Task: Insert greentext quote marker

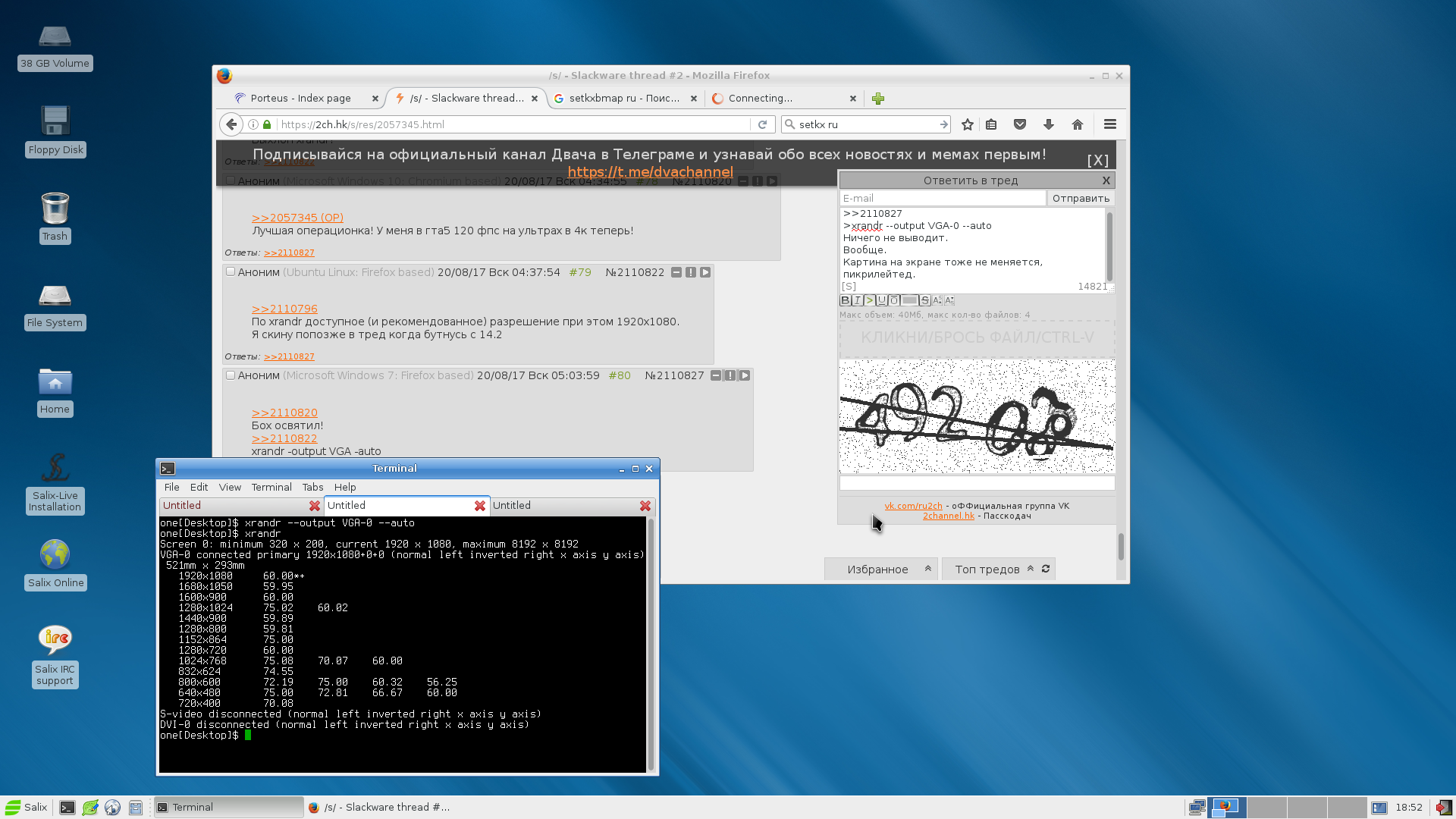Action: point(869,300)
